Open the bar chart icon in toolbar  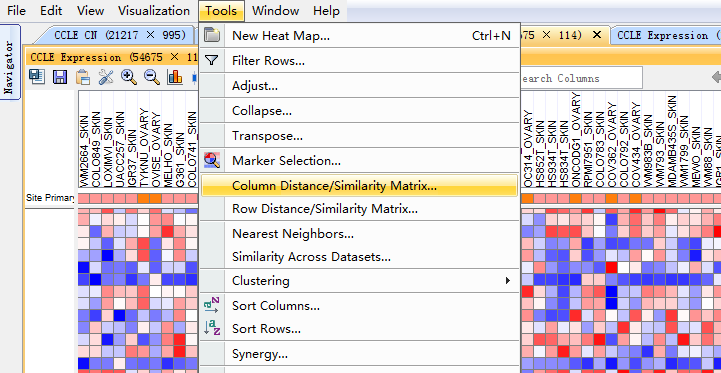point(175,76)
